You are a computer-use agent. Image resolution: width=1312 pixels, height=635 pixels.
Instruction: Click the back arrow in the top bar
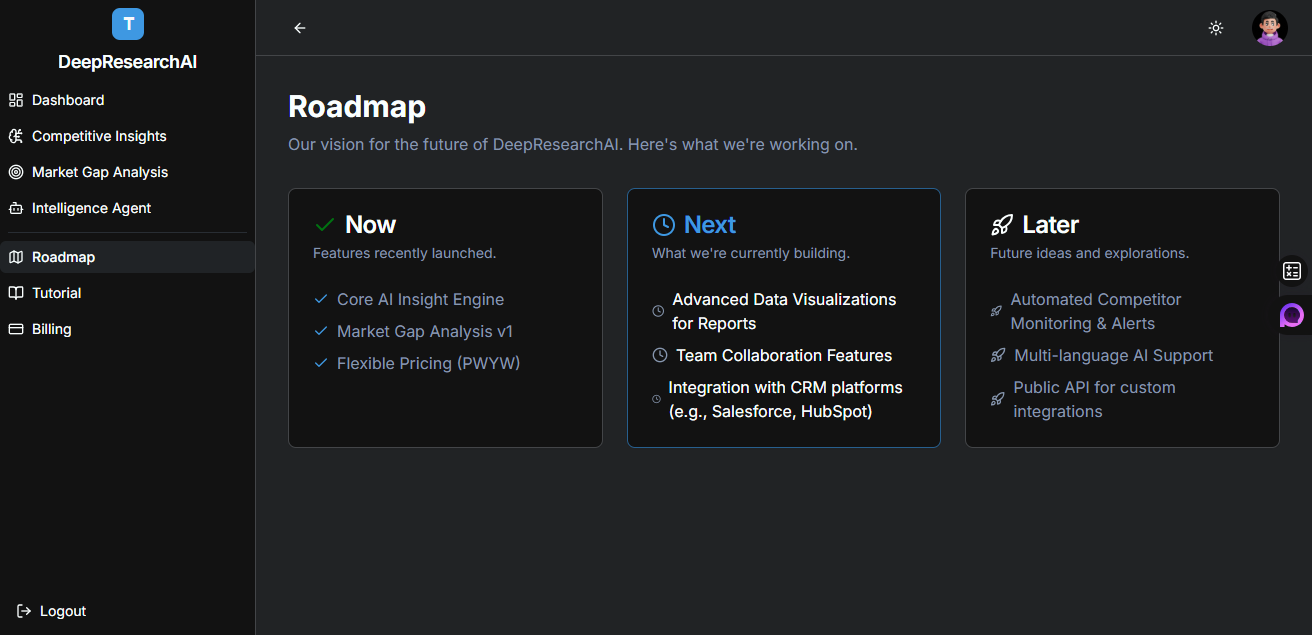[x=300, y=28]
